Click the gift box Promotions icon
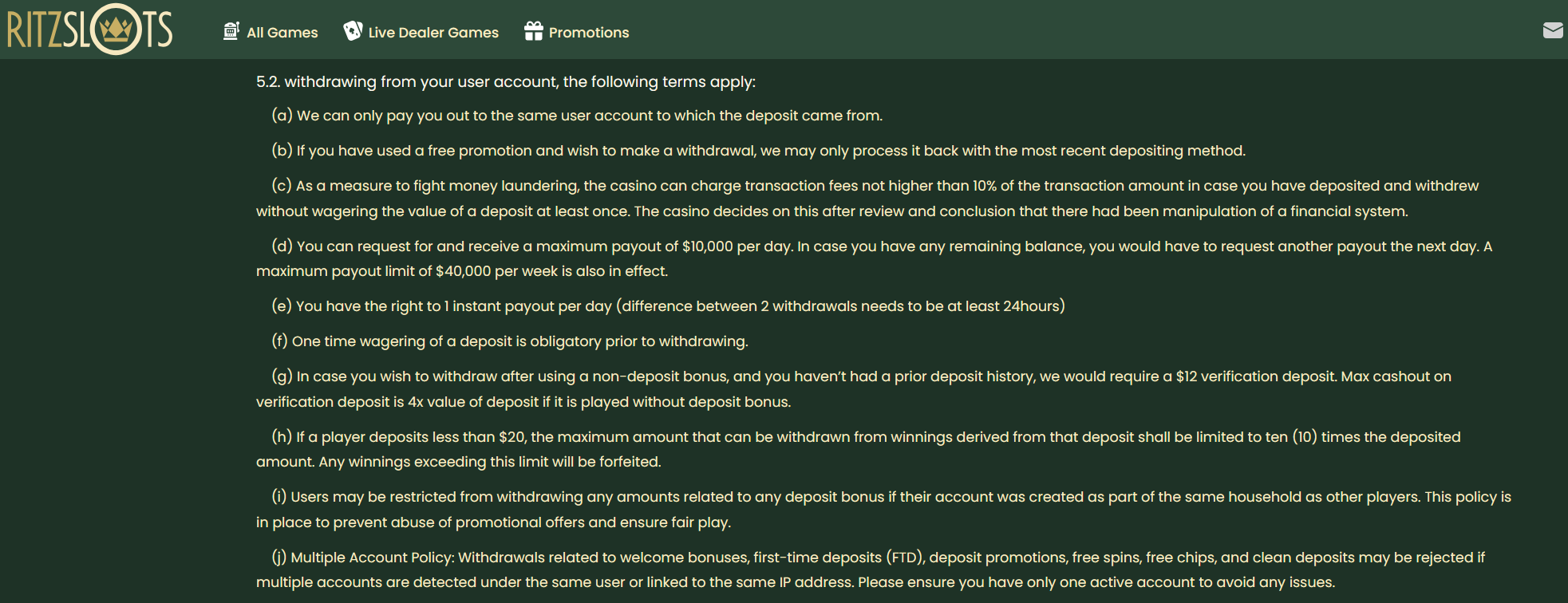This screenshot has height=603, width=1568. [x=533, y=31]
